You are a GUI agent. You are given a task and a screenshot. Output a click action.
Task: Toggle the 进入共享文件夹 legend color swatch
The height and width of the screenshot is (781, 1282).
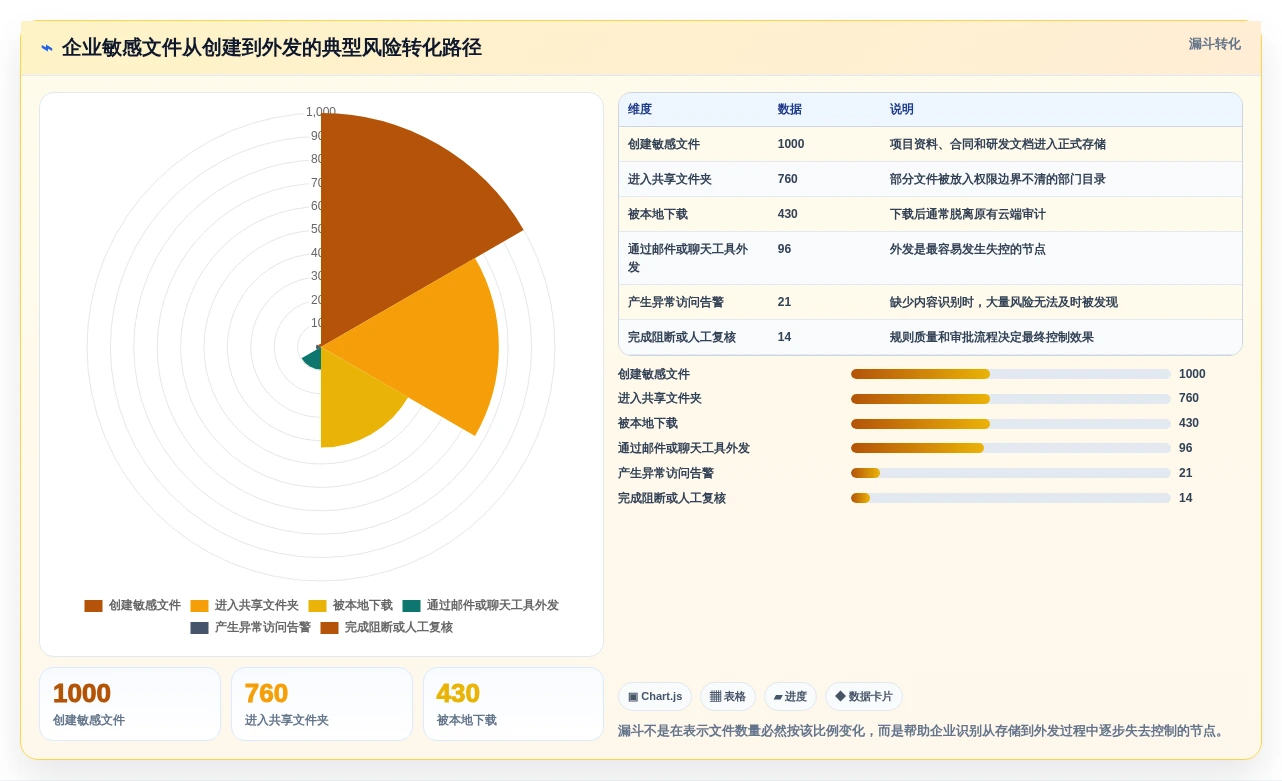coord(199,605)
